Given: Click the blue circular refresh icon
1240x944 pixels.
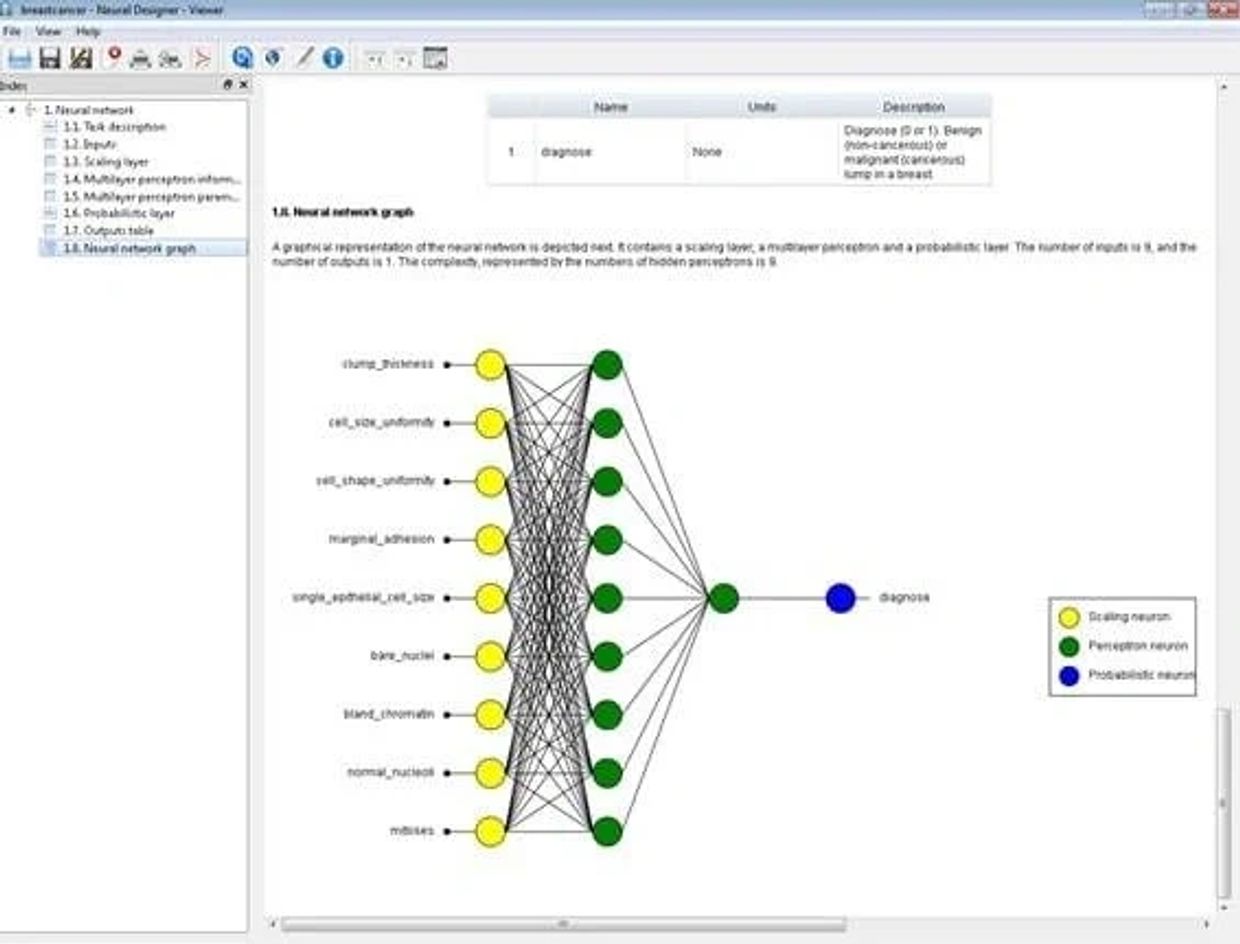Looking at the screenshot, I should (x=242, y=58).
